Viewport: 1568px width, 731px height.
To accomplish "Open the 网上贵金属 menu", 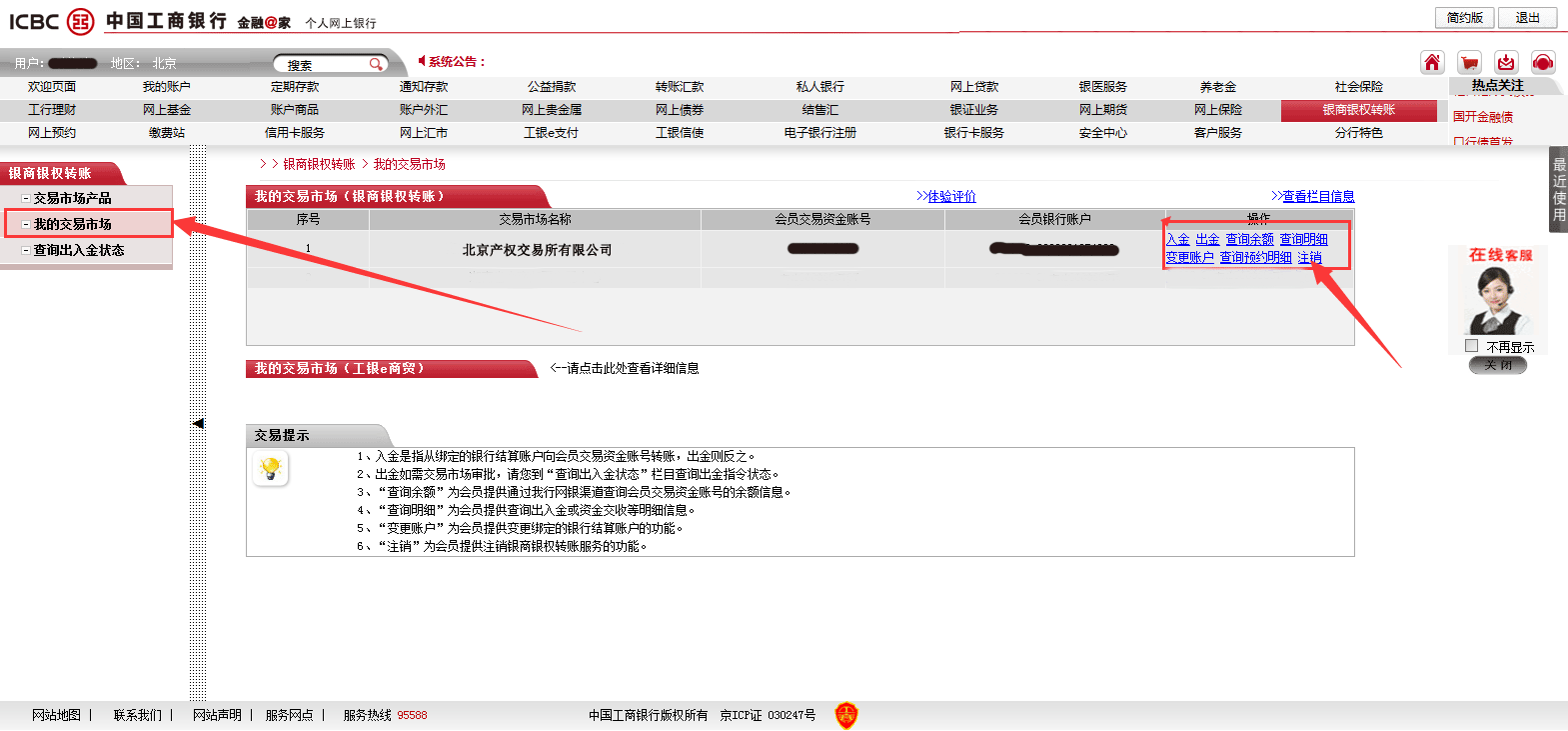I will [x=552, y=110].
